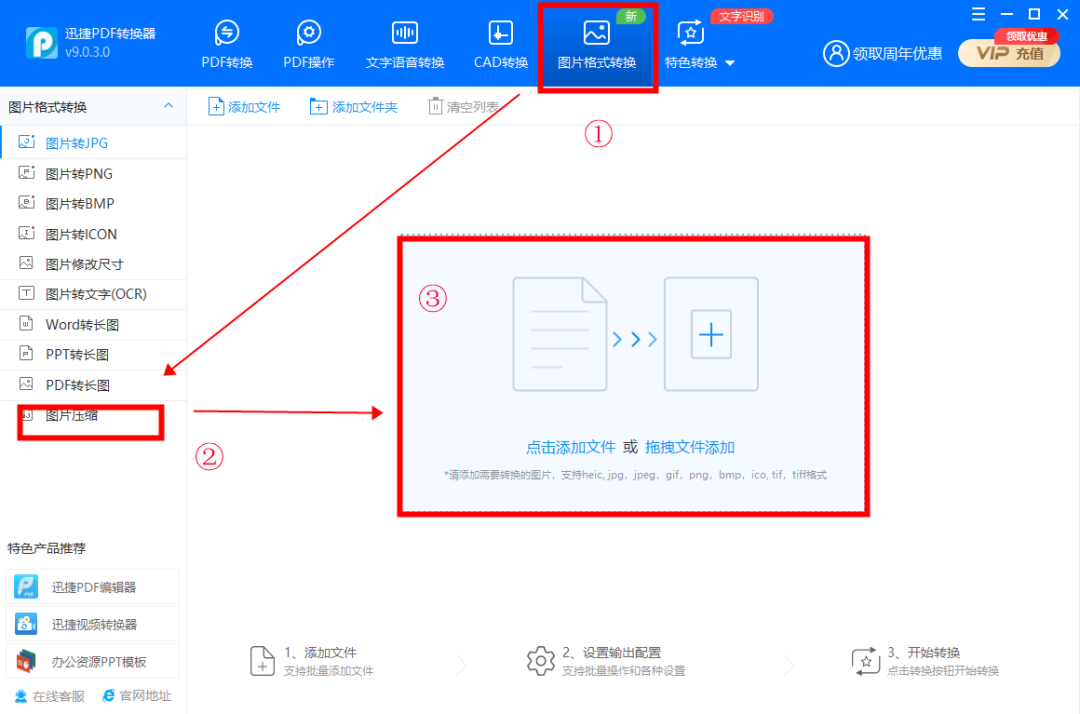1080x714 pixels.
Task: Click 清空列表 trash button
Action: (464, 107)
